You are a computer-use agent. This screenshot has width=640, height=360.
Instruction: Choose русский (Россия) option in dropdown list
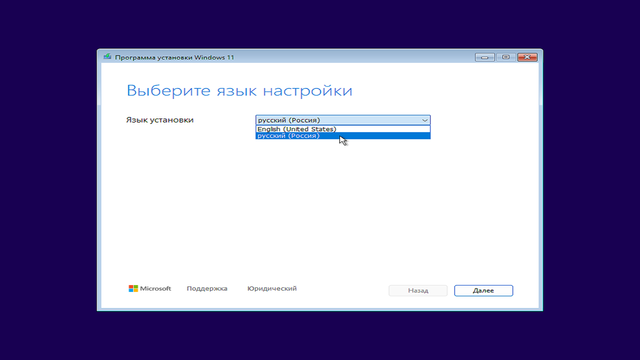tap(343, 136)
